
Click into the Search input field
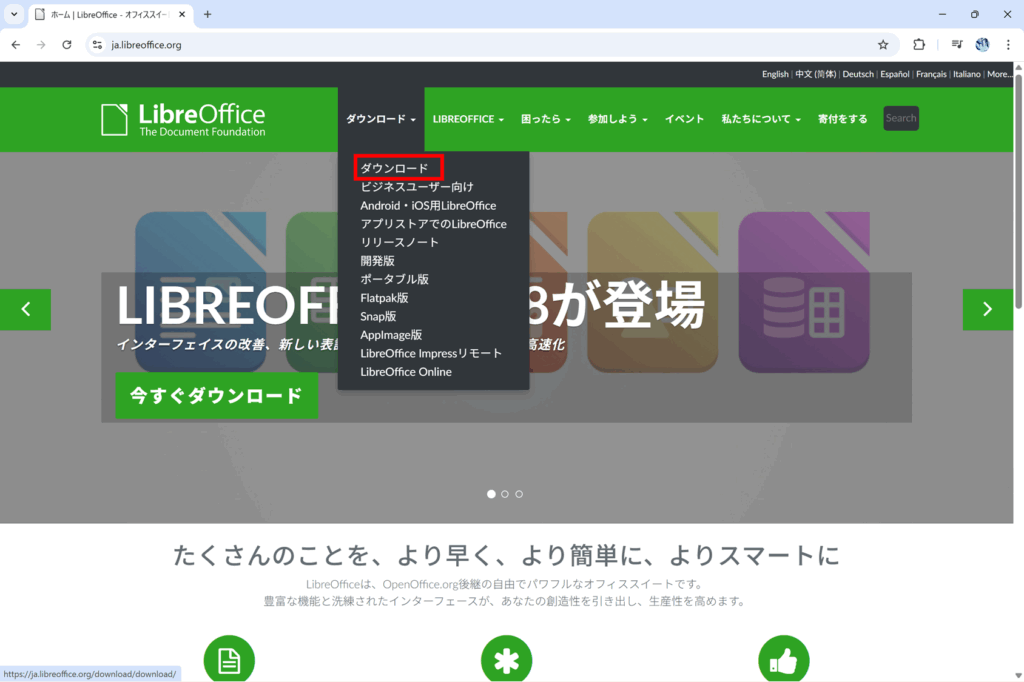900,118
